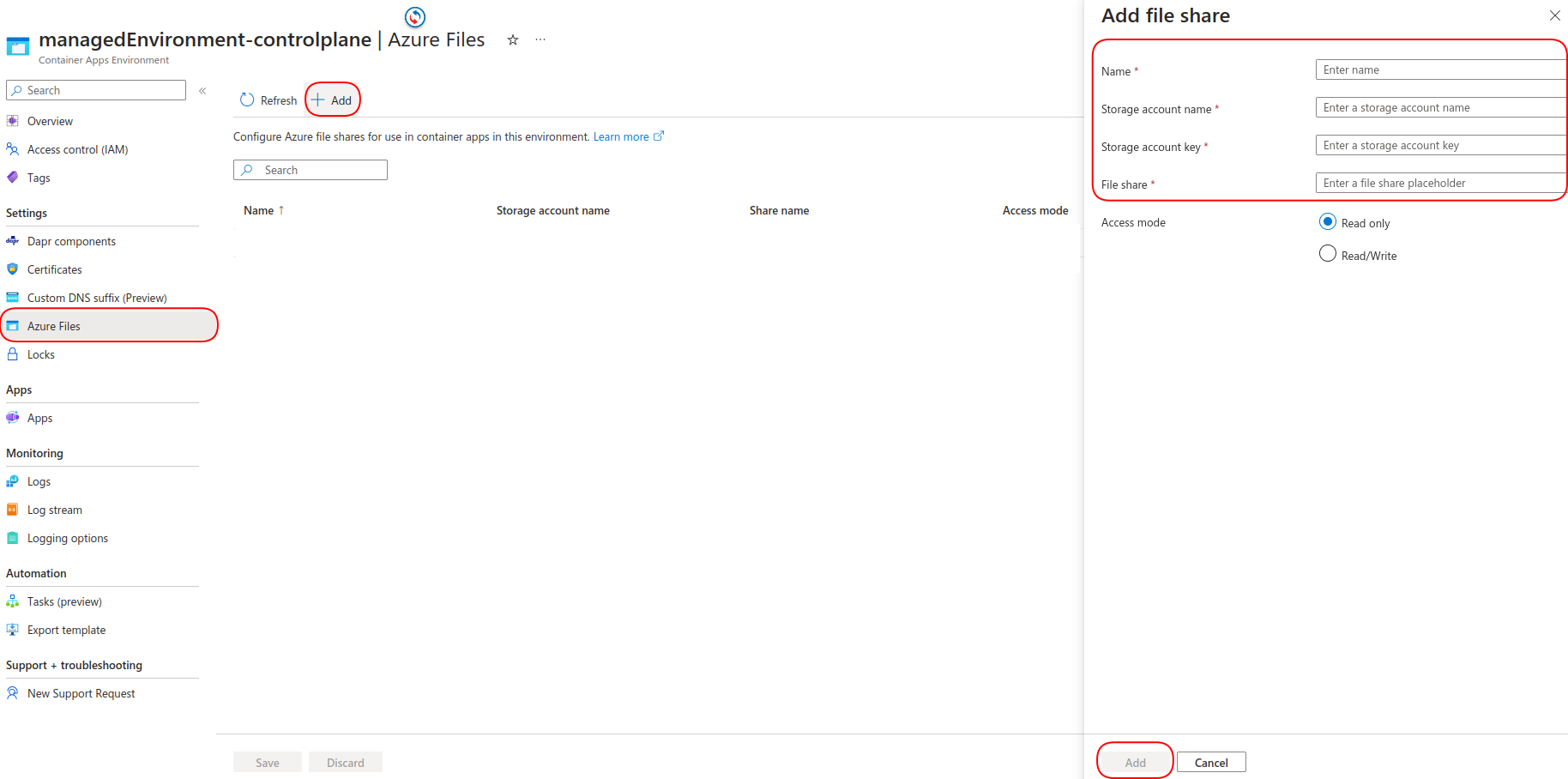Image resolution: width=1568 pixels, height=779 pixels.
Task: Cancel adding the file share
Action: 1211,762
